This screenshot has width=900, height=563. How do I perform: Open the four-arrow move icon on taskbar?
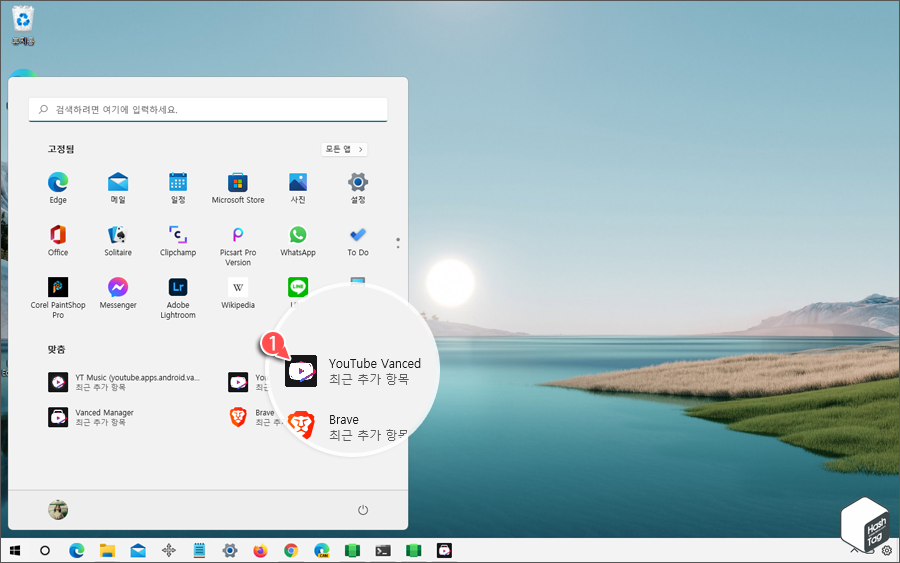click(169, 551)
